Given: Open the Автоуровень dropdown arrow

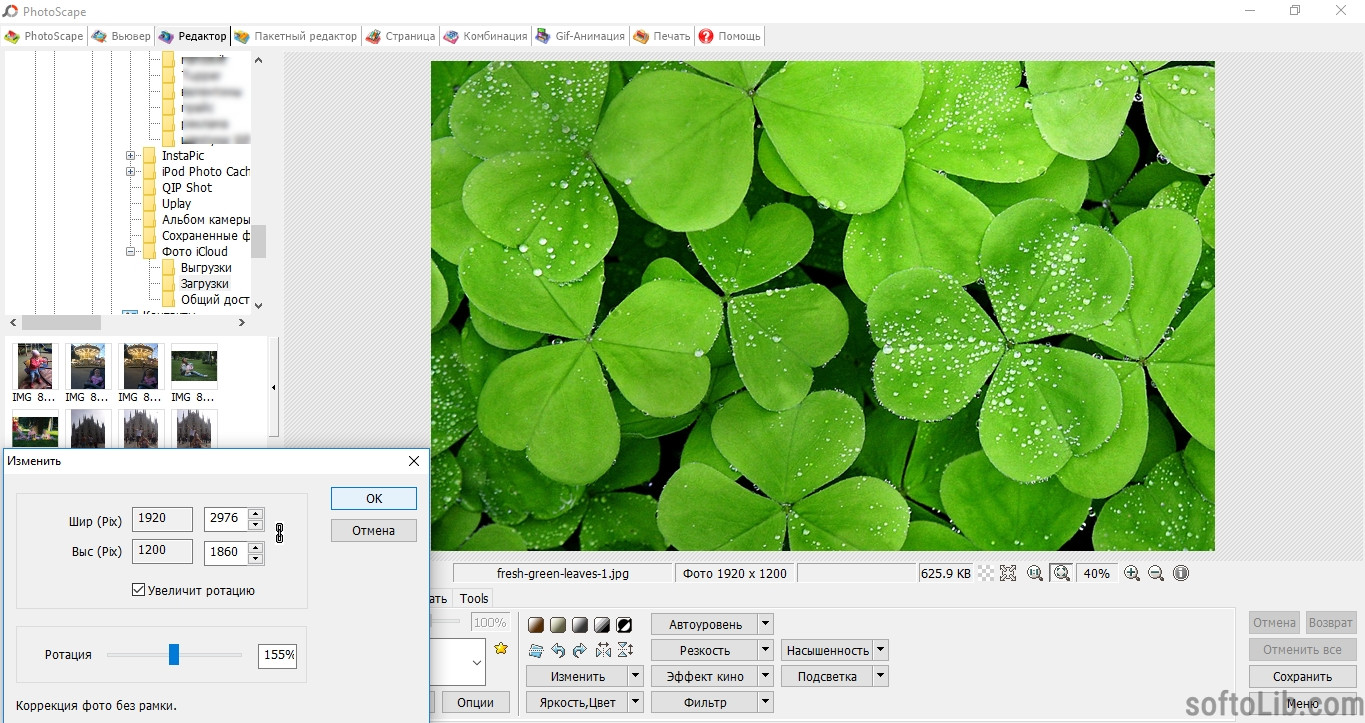Looking at the screenshot, I should pos(765,624).
